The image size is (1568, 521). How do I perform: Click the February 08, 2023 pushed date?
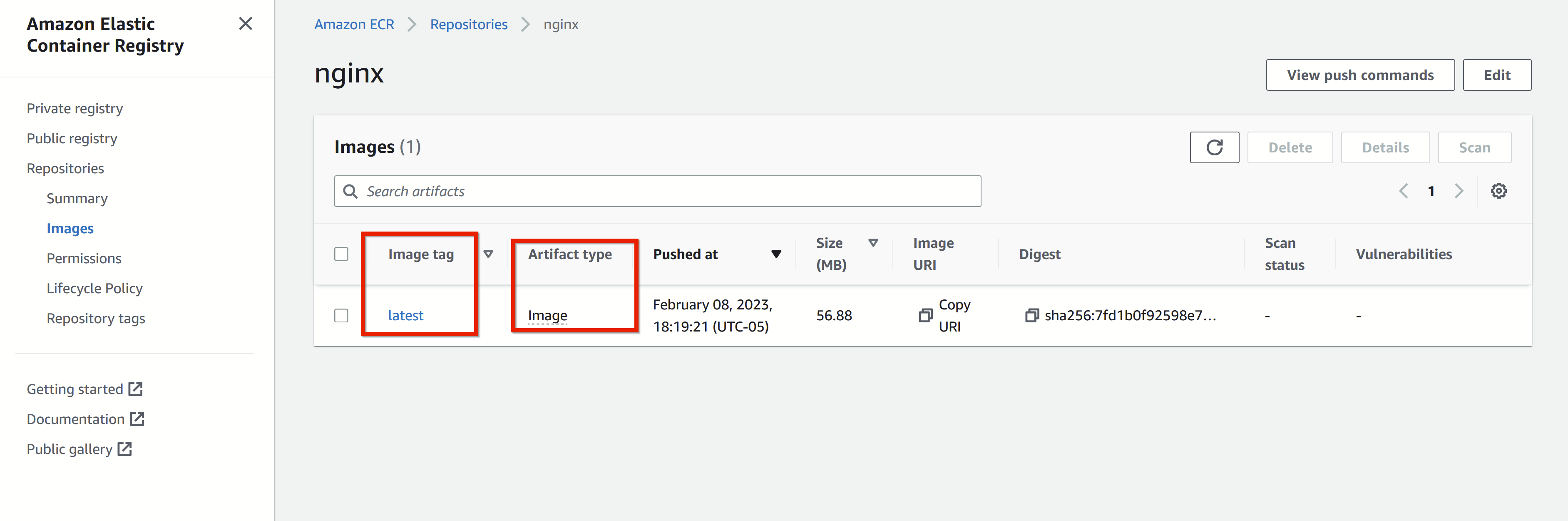712,316
